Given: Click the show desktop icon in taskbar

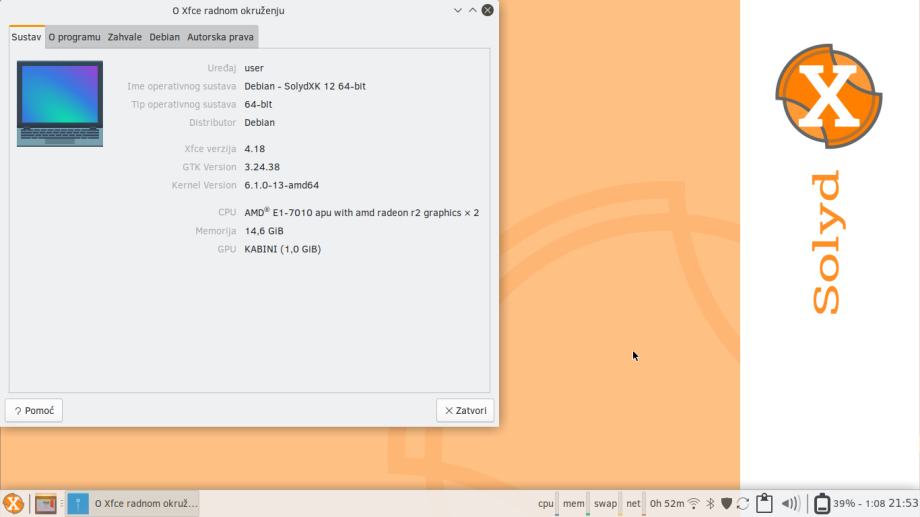Looking at the screenshot, I should point(45,504).
